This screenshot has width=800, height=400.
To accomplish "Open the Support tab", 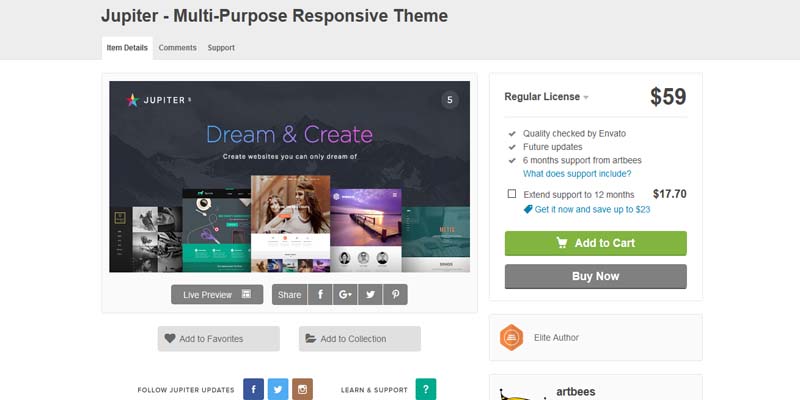I will click(221, 48).
